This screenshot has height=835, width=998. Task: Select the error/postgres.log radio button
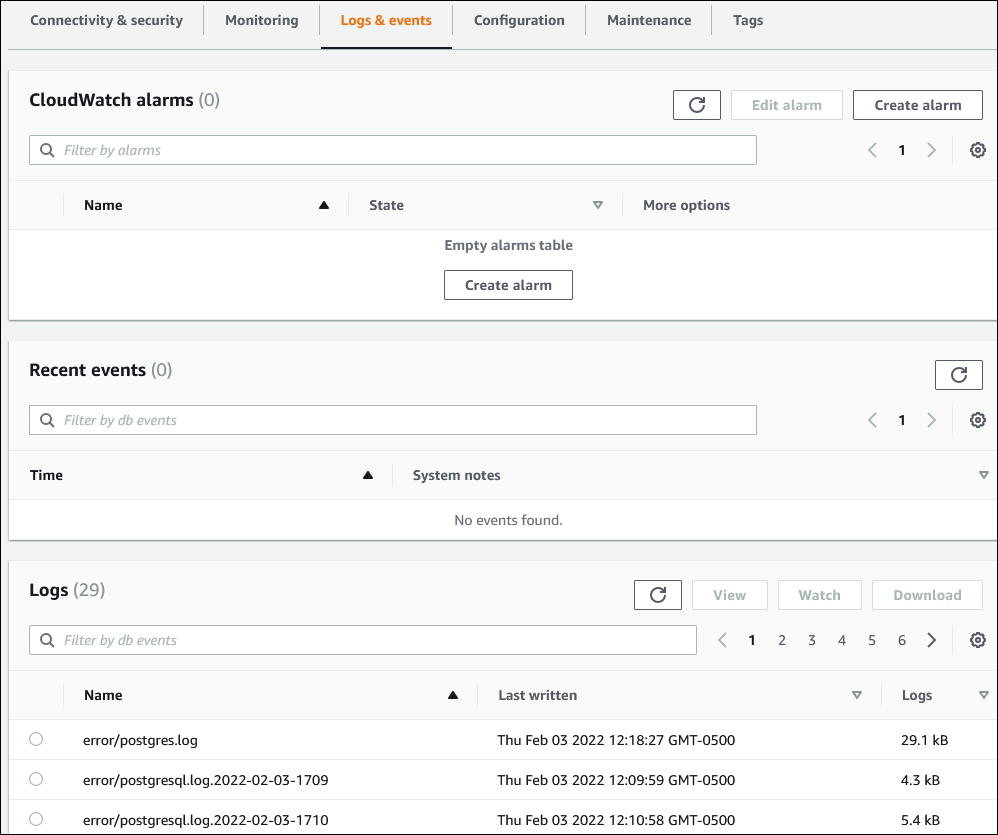[x=36, y=739]
